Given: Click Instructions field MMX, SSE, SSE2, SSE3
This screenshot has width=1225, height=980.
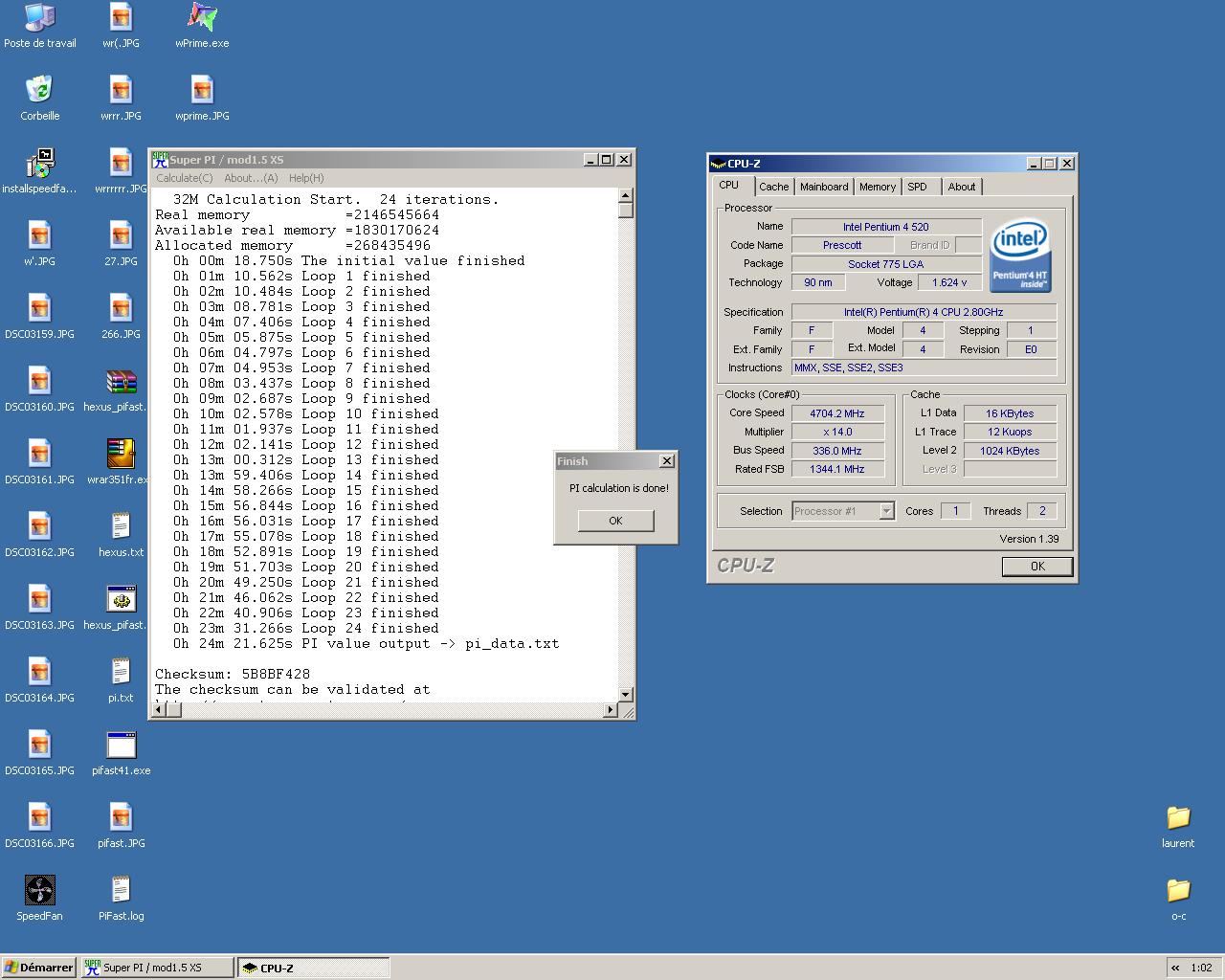Looking at the screenshot, I should pyautogui.click(x=924, y=367).
